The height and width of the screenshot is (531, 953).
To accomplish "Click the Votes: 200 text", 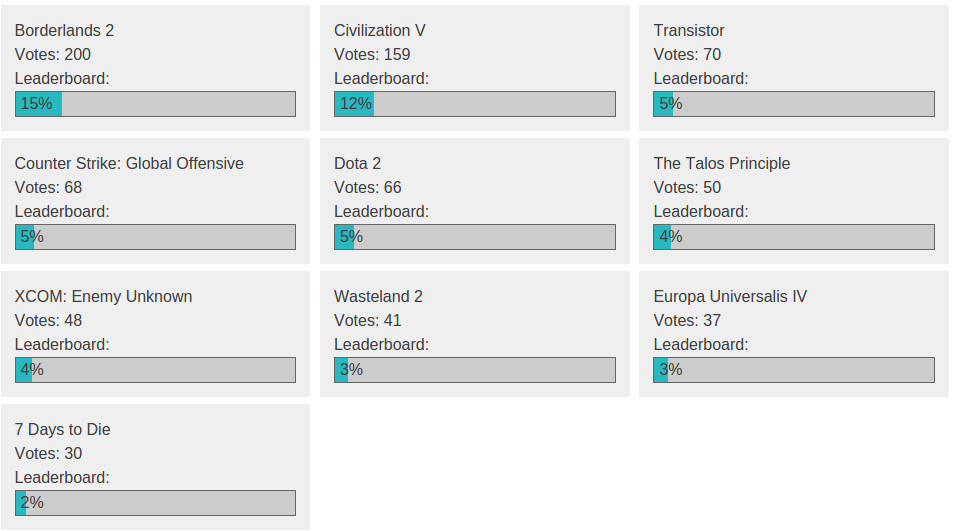I will 53,55.
